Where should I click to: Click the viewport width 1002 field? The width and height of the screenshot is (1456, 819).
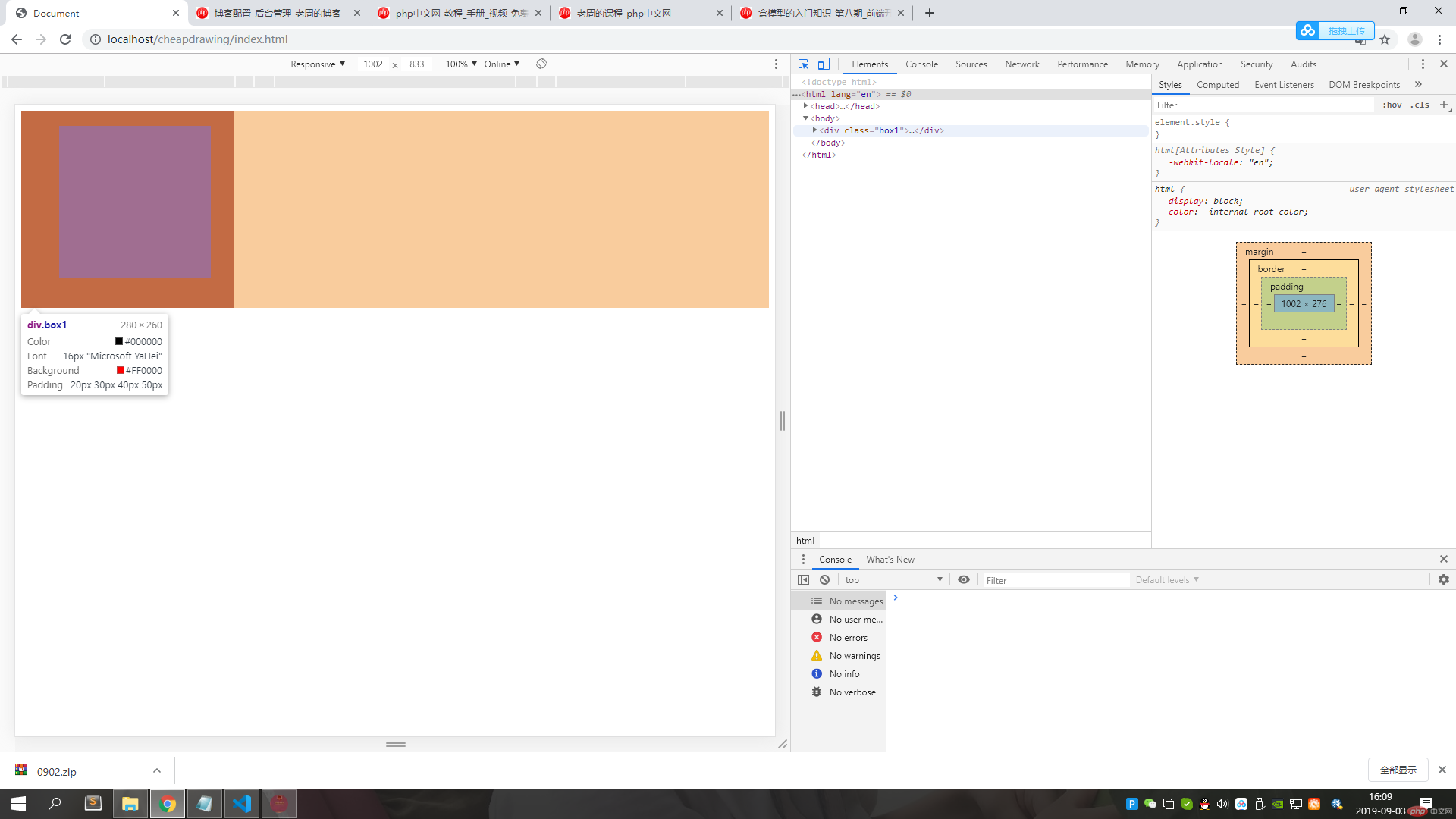[373, 64]
